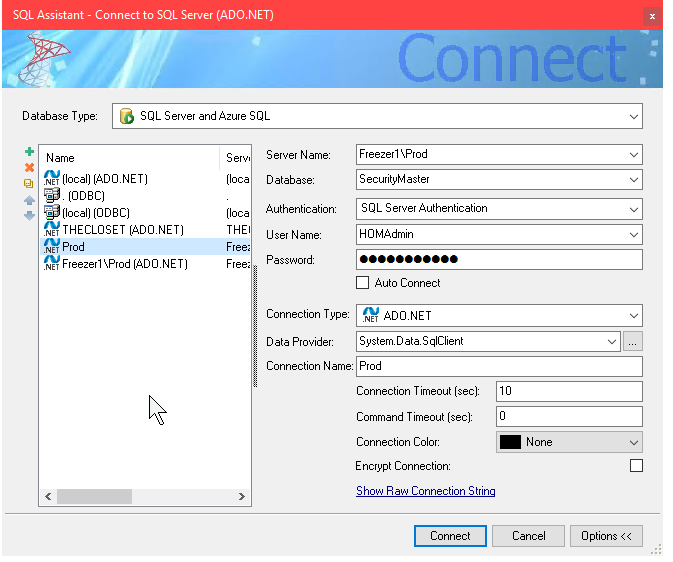673x562 pixels.
Task: Select the (local) (ADO.NET) connection row
Action: 146,179
